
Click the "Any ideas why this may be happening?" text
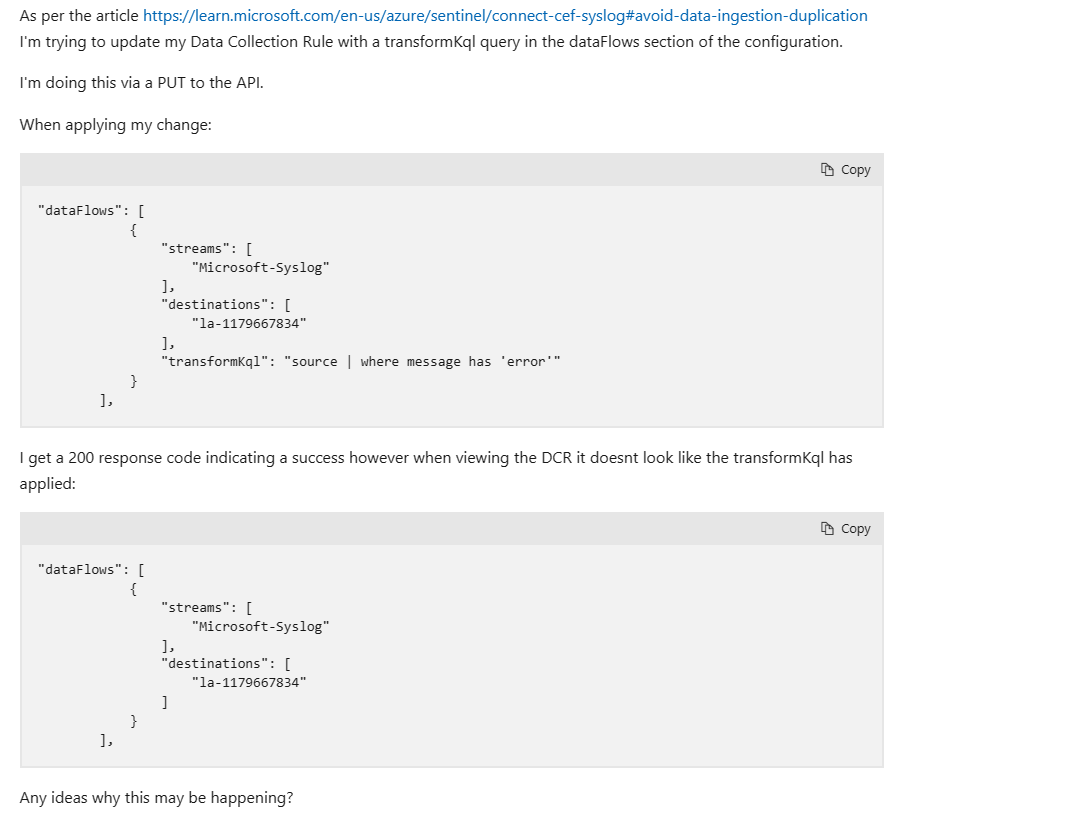tap(156, 798)
